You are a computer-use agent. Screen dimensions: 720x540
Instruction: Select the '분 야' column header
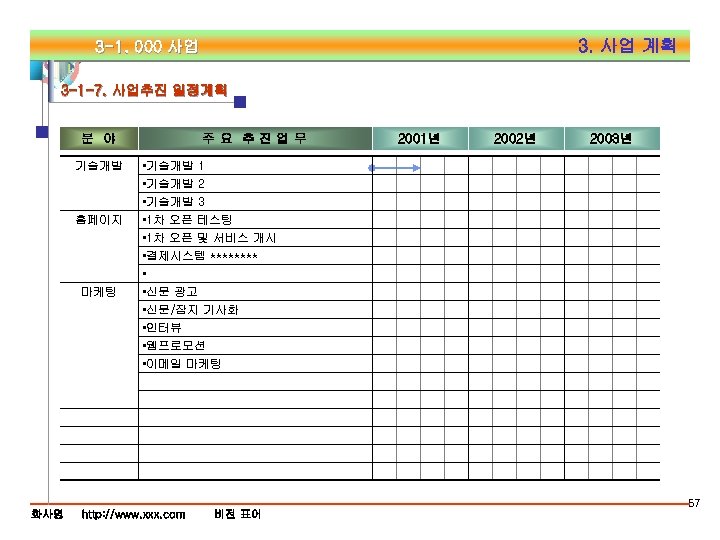click(x=99, y=138)
